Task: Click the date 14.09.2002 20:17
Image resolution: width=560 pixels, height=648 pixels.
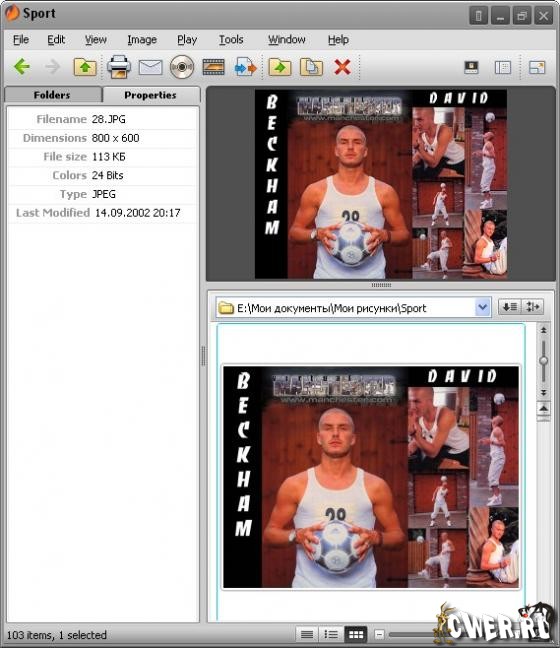Action: coord(138,213)
